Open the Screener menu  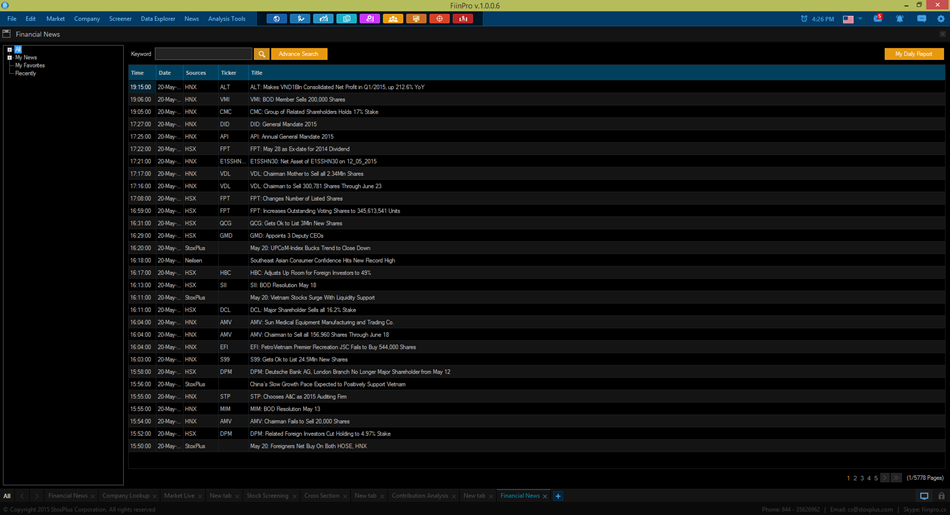(x=120, y=19)
